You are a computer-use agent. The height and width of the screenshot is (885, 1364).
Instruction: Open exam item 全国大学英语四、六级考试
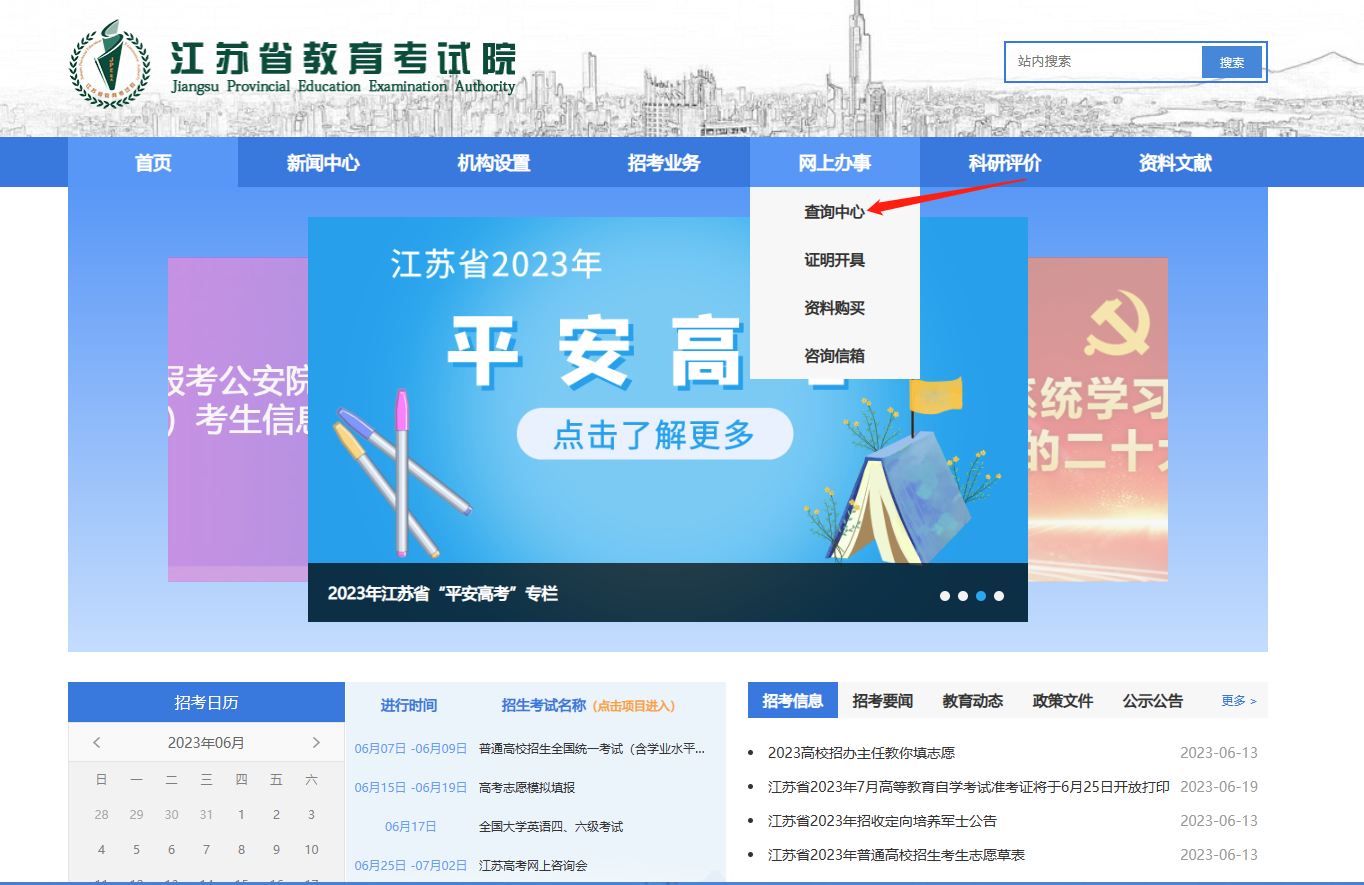tap(551, 826)
